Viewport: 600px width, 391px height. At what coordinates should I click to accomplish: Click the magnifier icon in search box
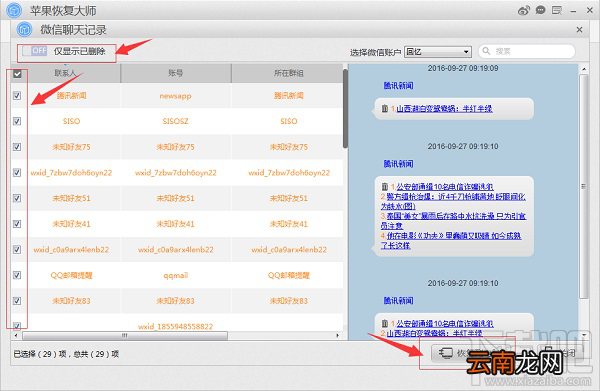tap(486, 51)
